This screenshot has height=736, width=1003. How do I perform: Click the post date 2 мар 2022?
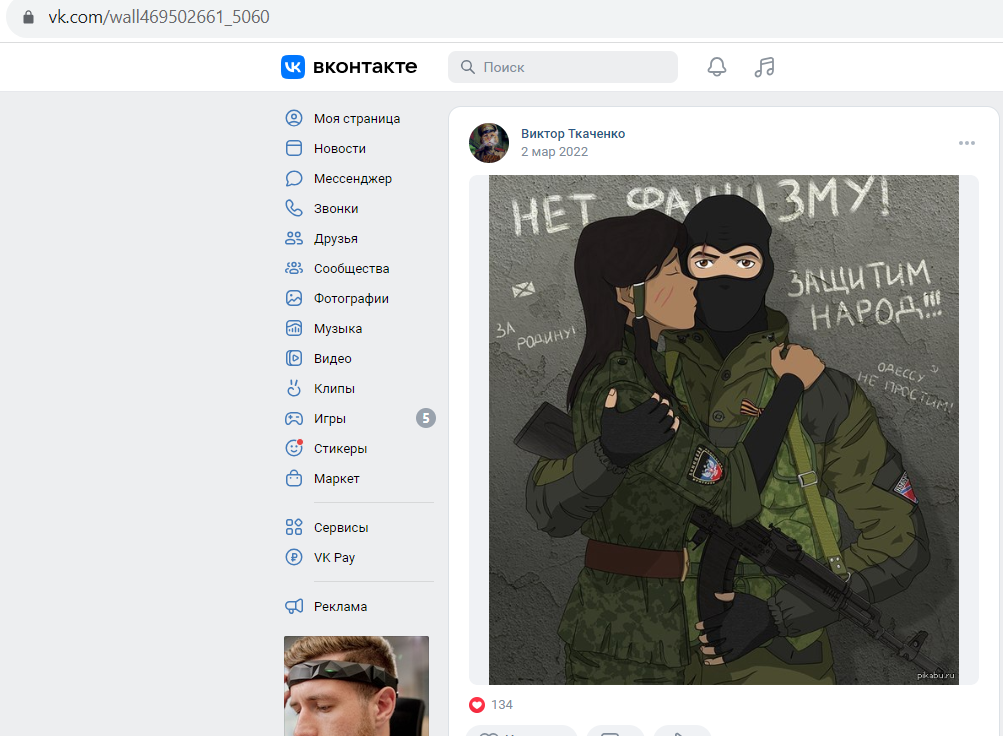[554, 152]
